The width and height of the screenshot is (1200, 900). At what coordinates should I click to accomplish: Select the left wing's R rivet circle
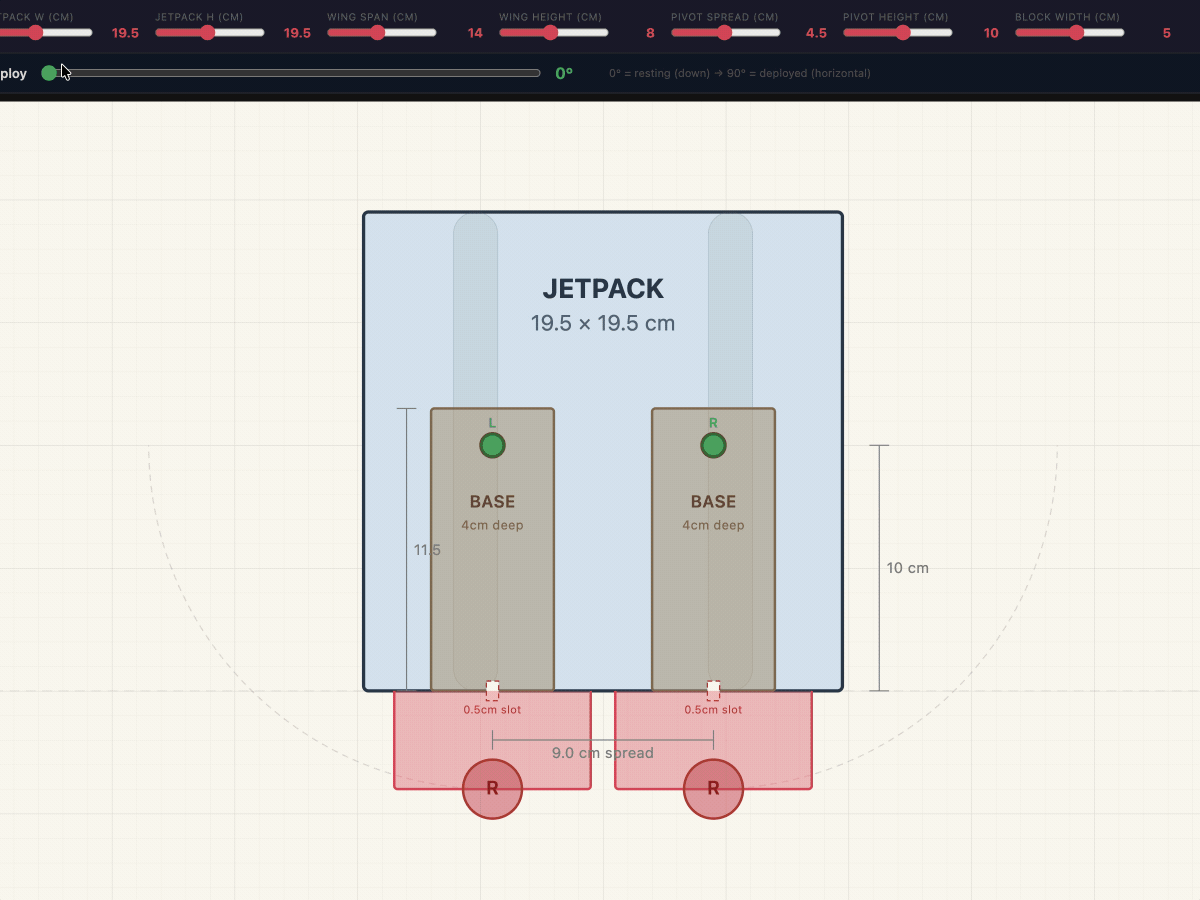click(x=492, y=788)
